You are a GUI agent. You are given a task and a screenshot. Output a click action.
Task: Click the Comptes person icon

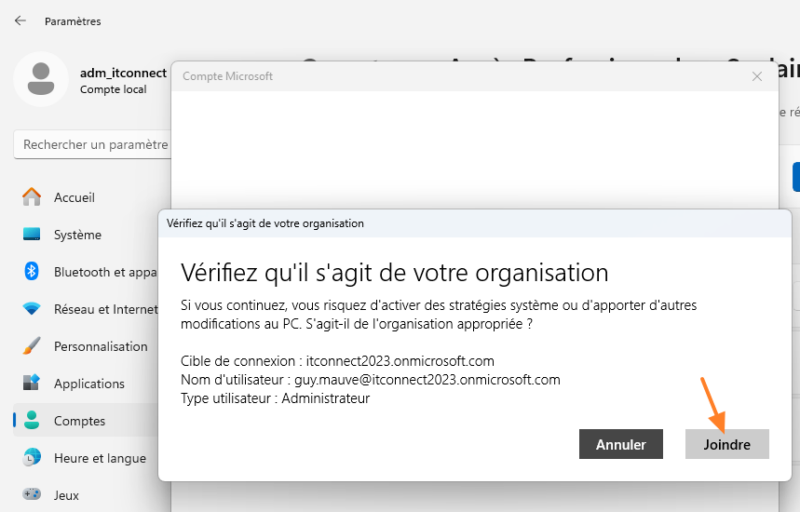(32, 420)
